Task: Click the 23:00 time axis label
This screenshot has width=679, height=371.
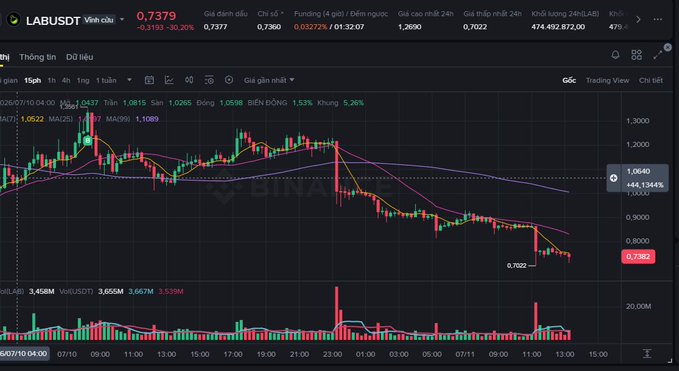Action: [332, 354]
